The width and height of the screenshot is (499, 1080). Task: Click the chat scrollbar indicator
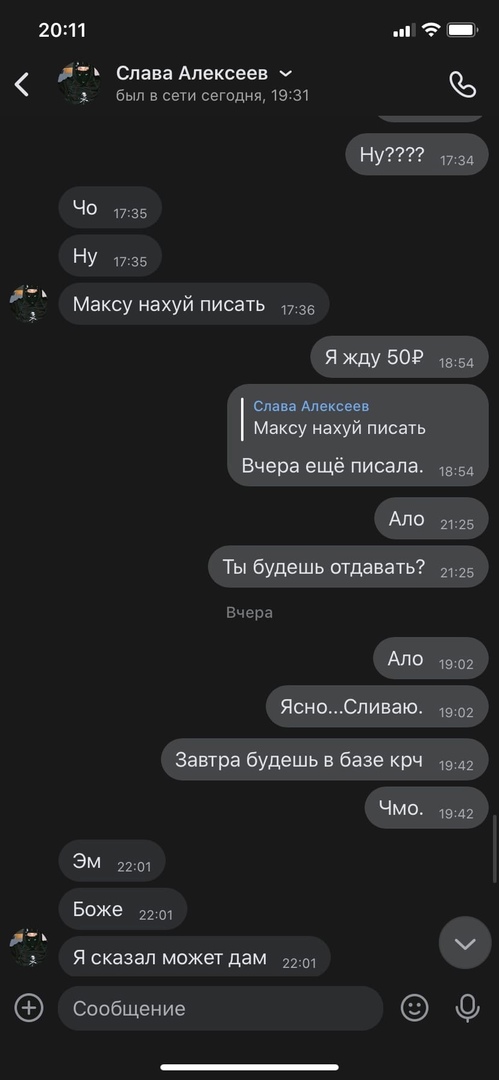coord(495,848)
